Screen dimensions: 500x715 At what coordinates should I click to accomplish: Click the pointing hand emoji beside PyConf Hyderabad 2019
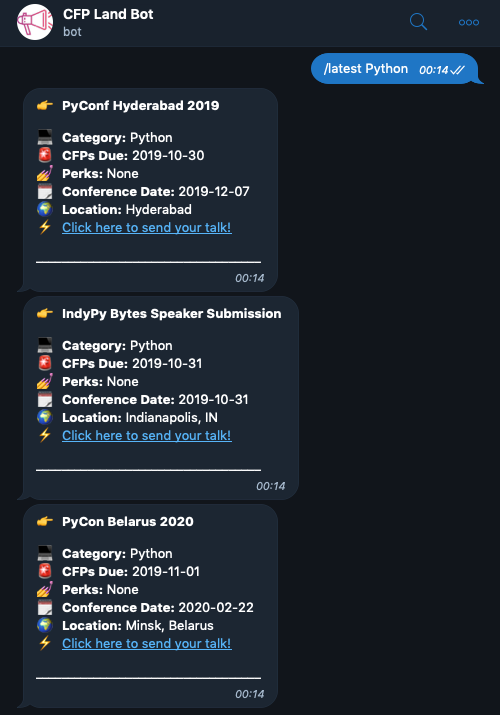(45, 105)
